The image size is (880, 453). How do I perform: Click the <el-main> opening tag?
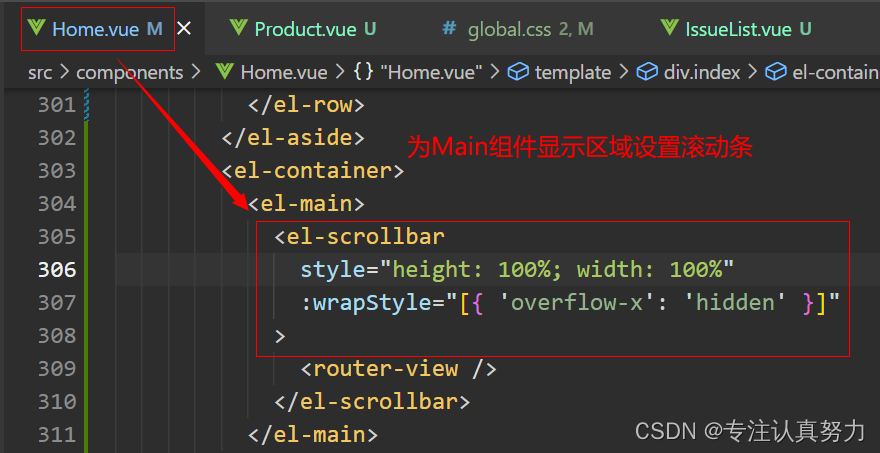306,204
